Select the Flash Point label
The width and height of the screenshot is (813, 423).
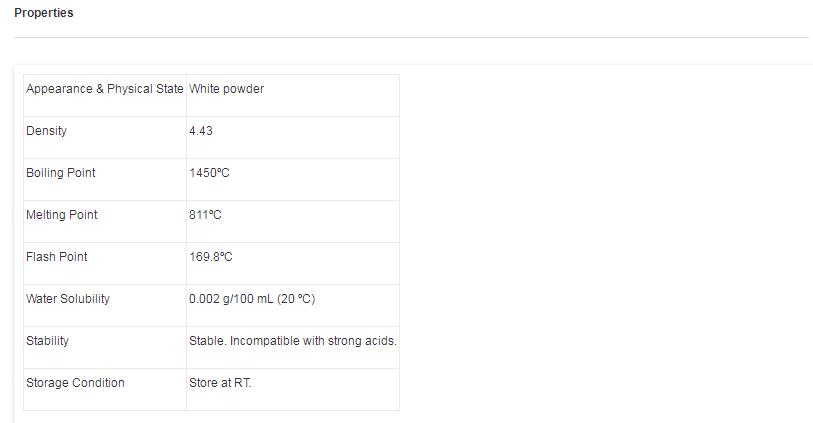point(57,257)
